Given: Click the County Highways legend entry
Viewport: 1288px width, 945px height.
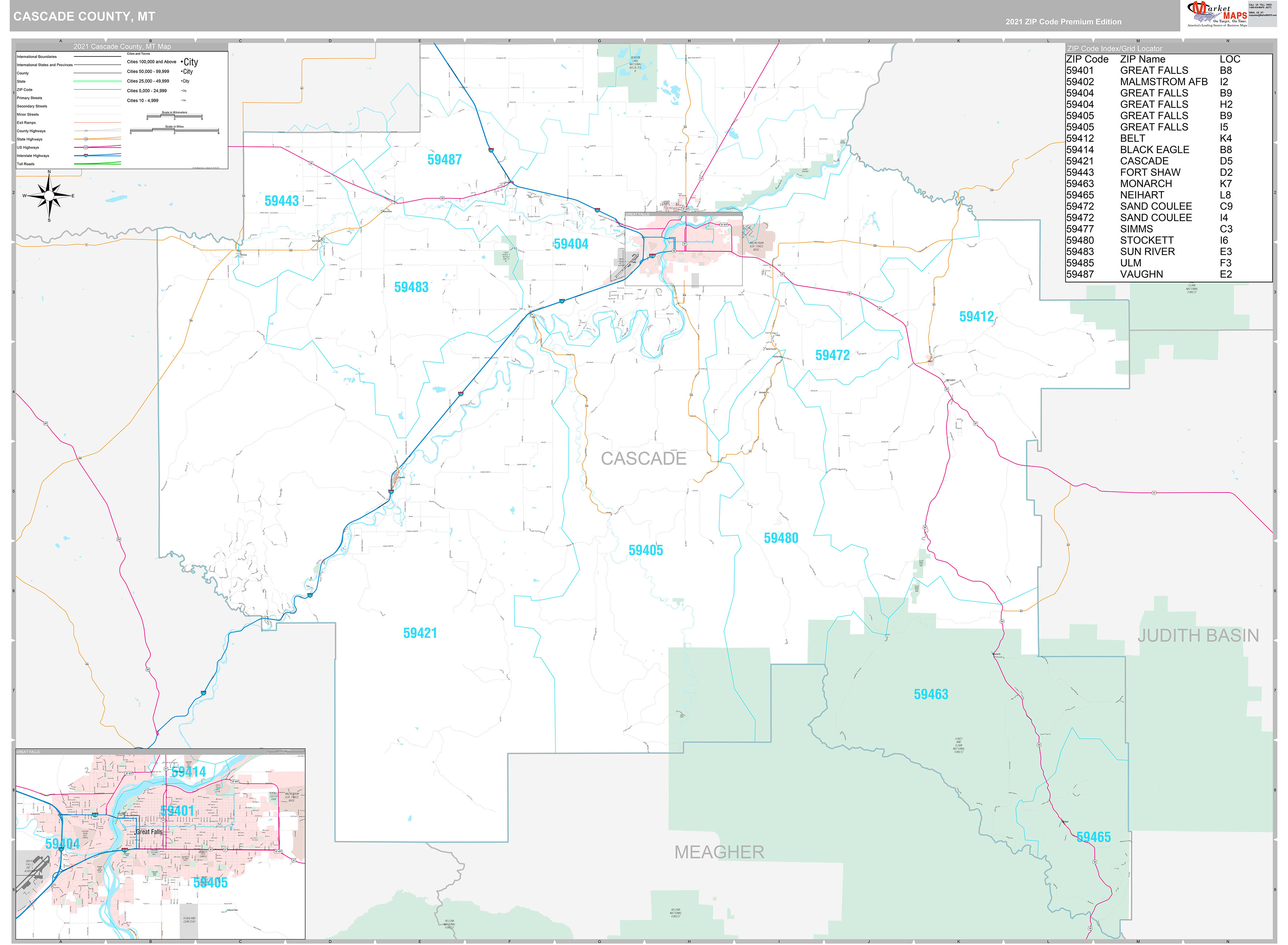Looking at the screenshot, I should 69,131.
